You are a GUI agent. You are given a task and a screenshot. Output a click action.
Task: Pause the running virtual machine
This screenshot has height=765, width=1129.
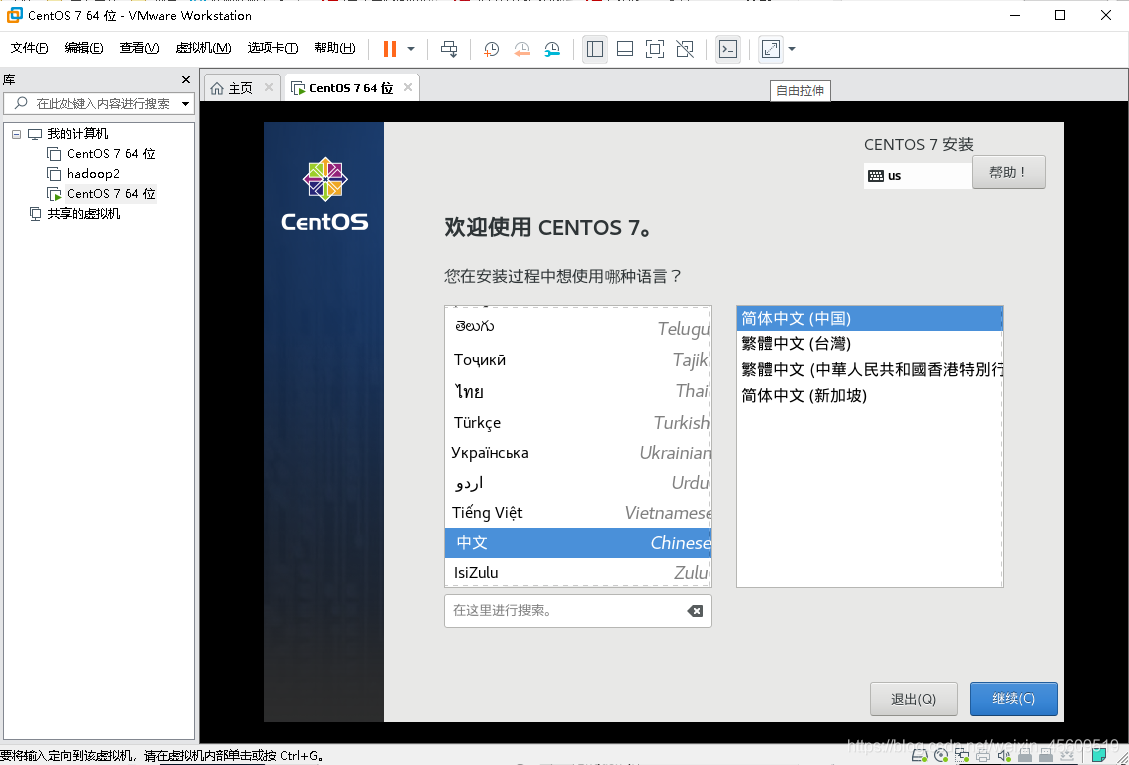[x=390, y=49]
